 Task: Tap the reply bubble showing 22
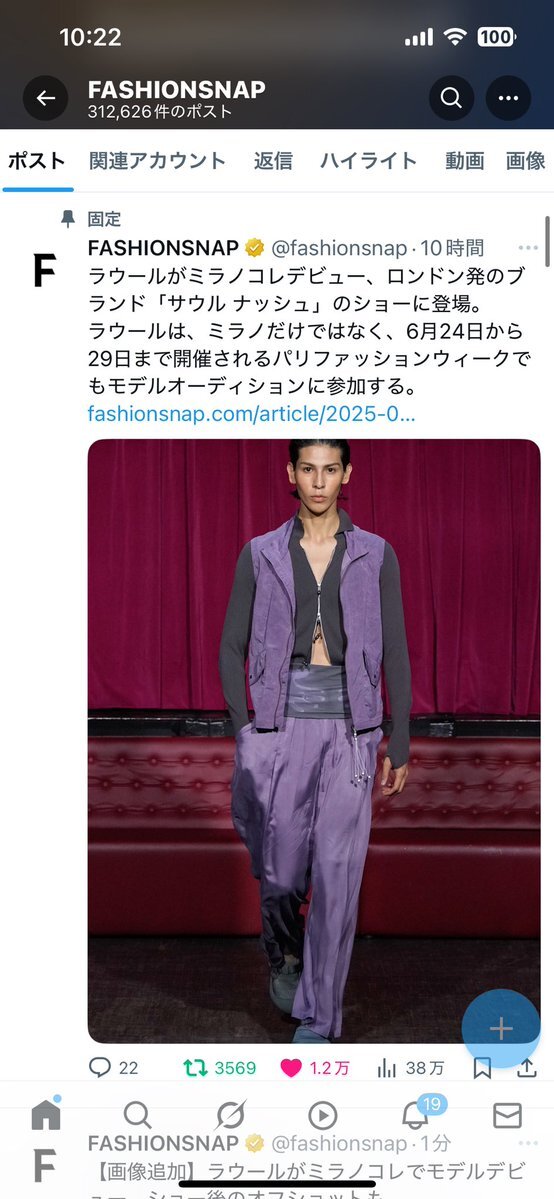113,1067
